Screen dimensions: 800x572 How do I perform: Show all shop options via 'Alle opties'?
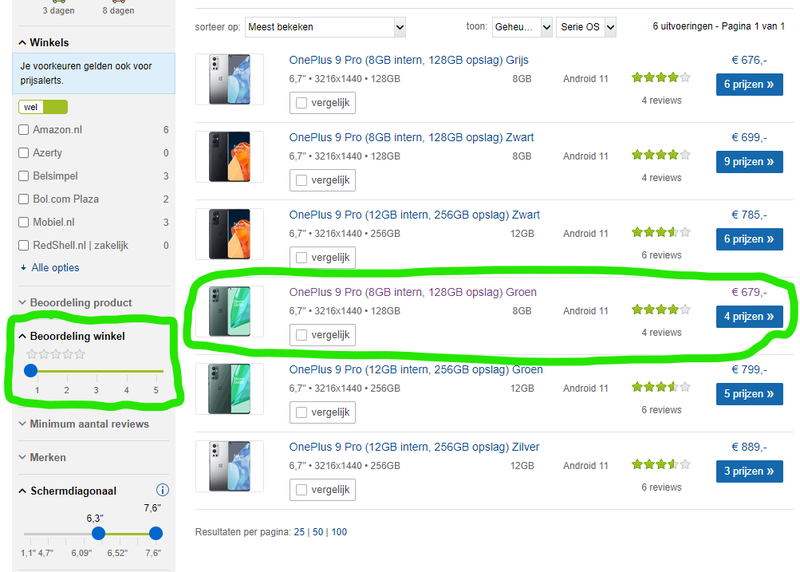pyautogui.click(x=50, y=267)
